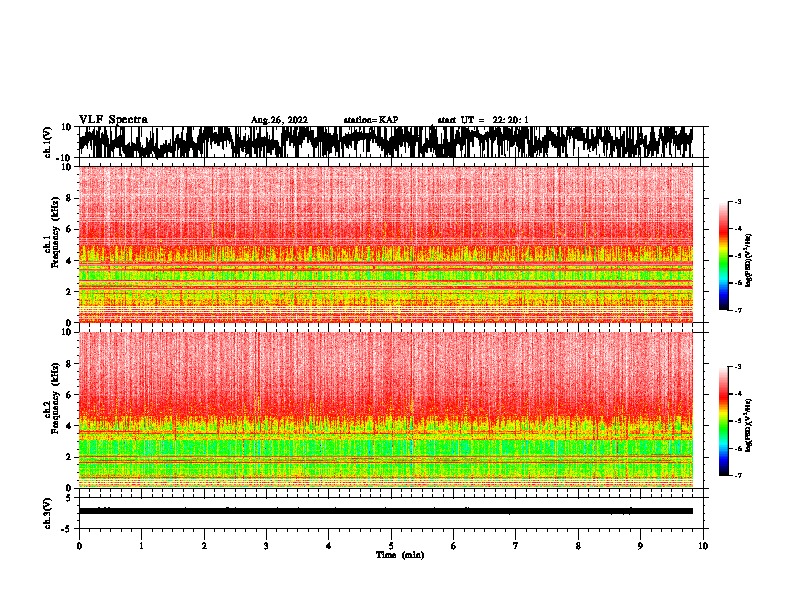Select the date text "Aug.26, 2022"
This screenshot has width=792, height=612.
[x=279, y=120]
